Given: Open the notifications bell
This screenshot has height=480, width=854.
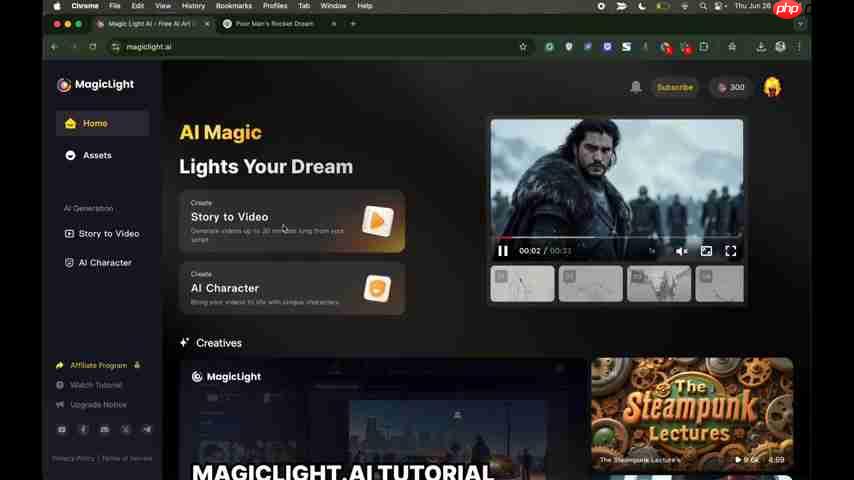Looking at the screenshot, I should [636, 87].
